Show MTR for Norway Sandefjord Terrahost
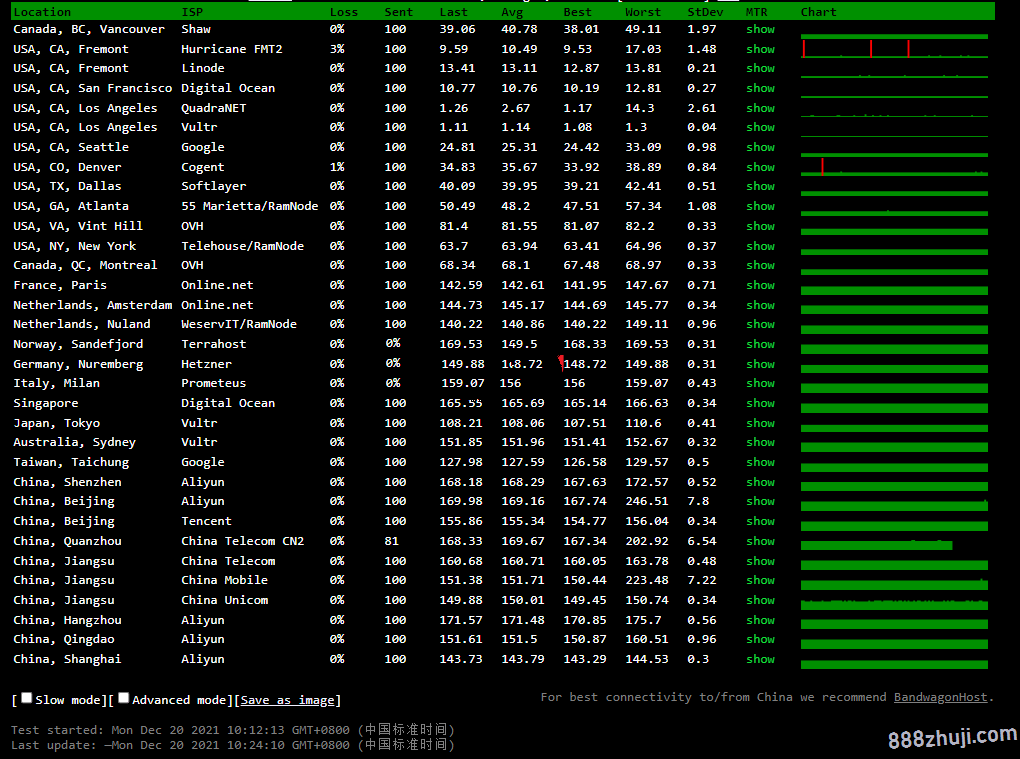 760,345
